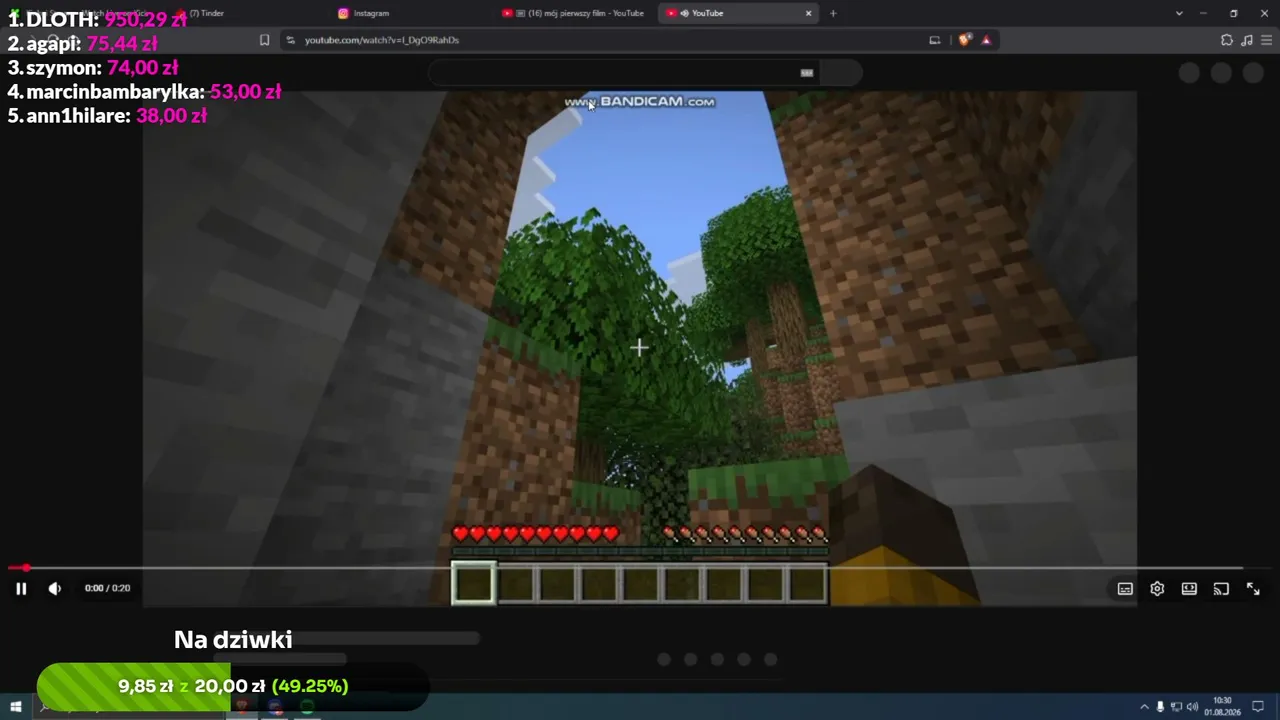This screenshot has width=1280, height=720.
Task: Open the Windows Start menu
Action: (16, 707)
